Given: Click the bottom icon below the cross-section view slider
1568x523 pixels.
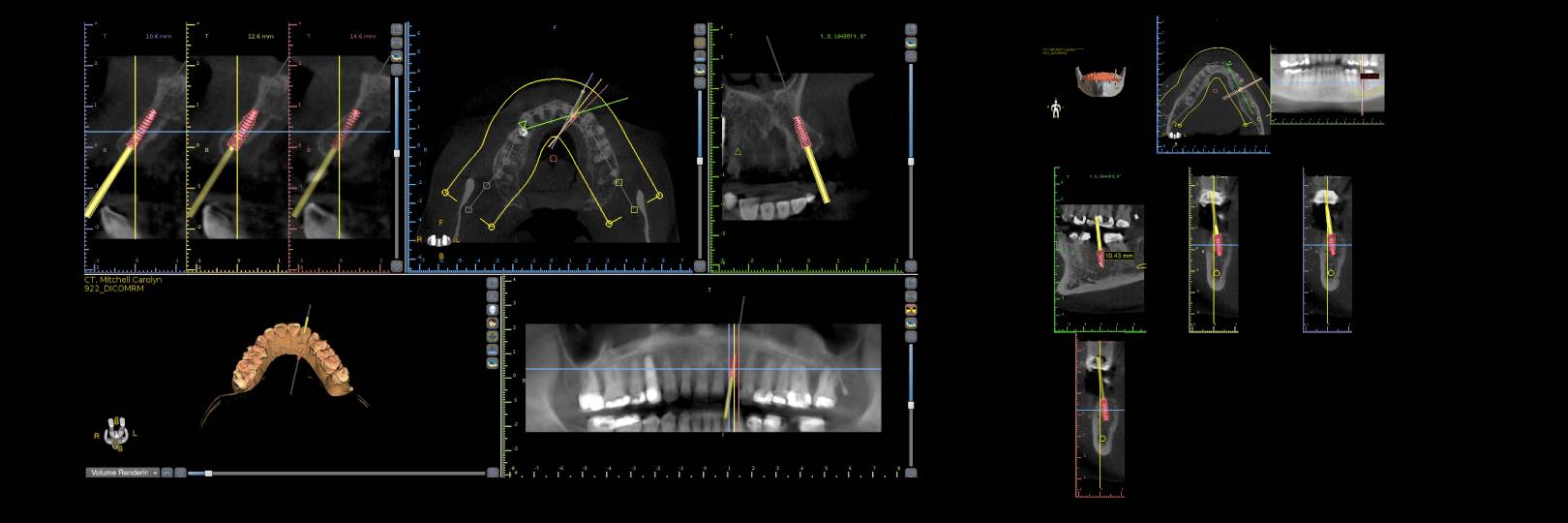Looking at the screenshot, I should pyautogui.click(x=396, y=265).
